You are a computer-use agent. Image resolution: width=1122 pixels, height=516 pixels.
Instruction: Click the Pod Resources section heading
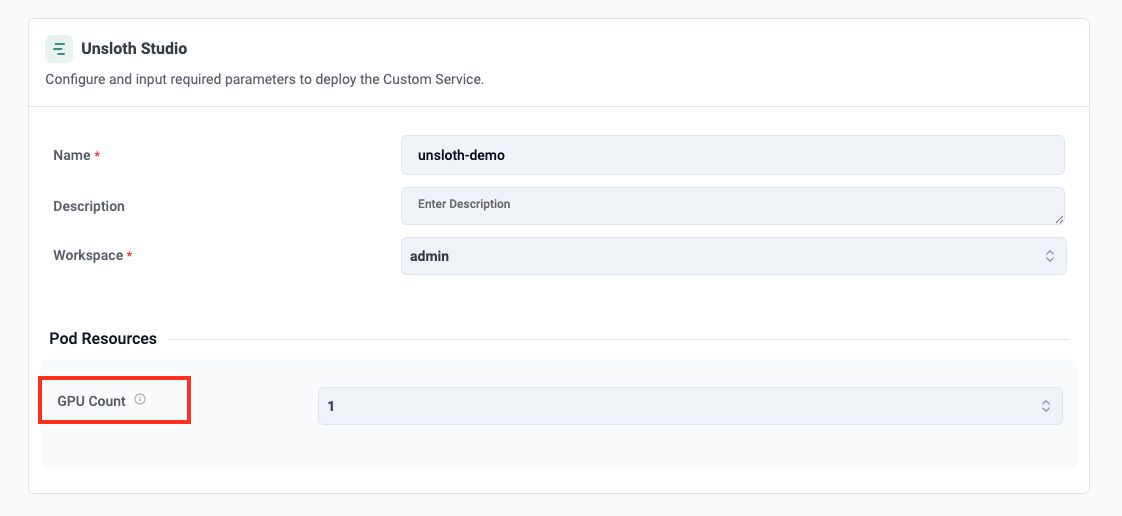(x=103, y=339)
